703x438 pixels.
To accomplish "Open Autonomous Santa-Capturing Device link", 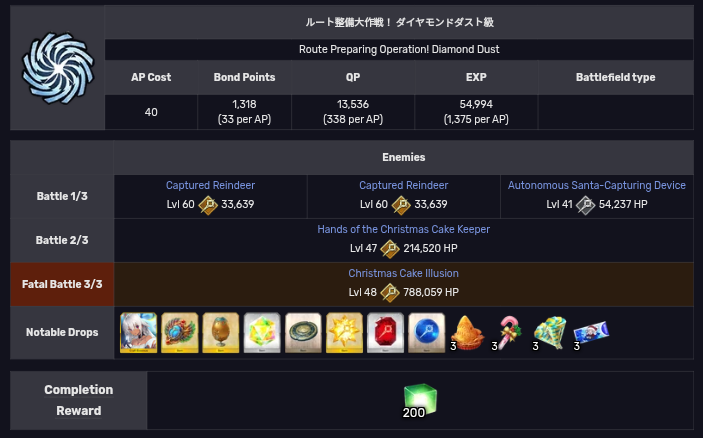I will 597,185.
